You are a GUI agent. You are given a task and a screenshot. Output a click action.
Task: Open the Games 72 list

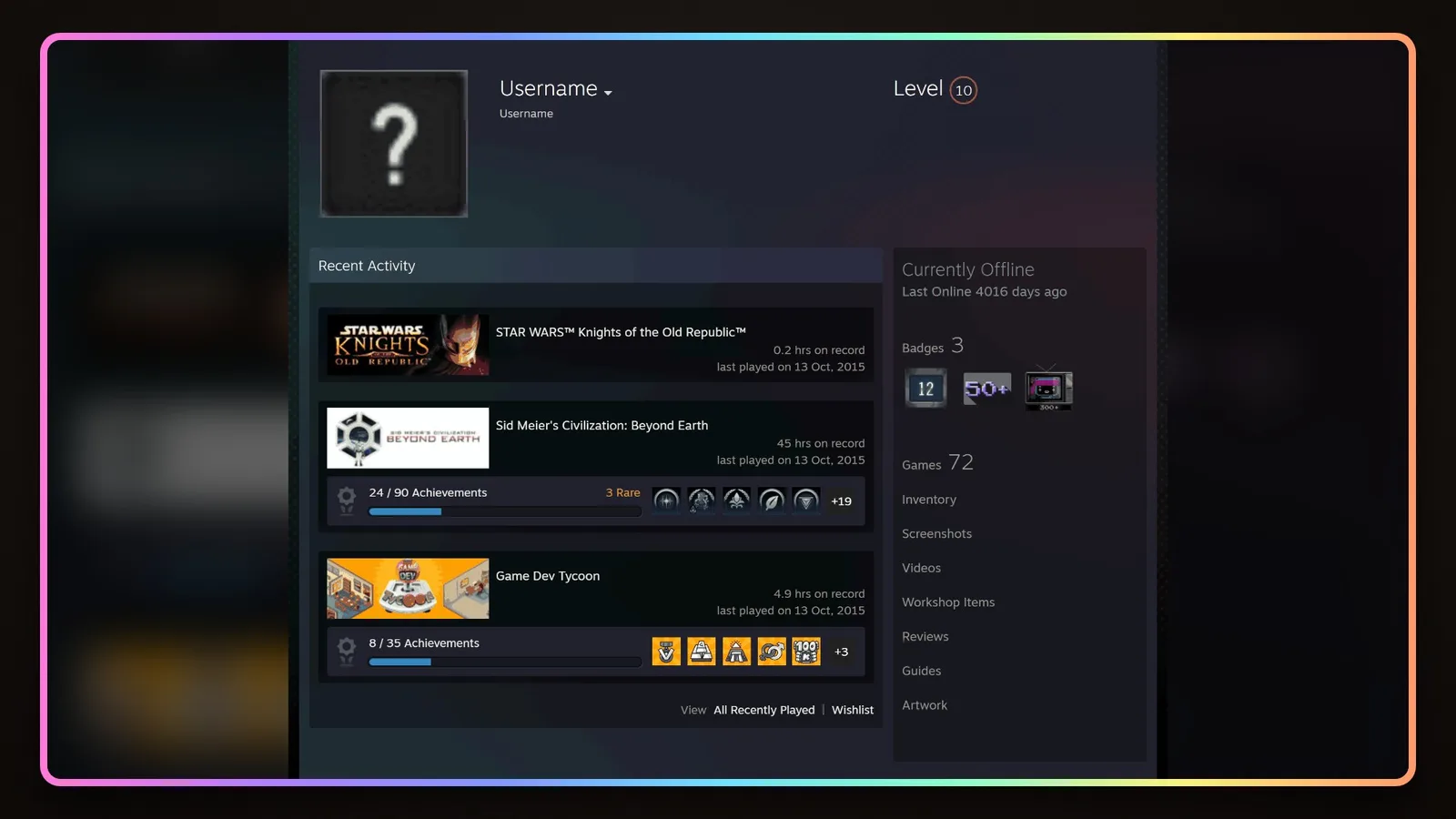(937, 463)
